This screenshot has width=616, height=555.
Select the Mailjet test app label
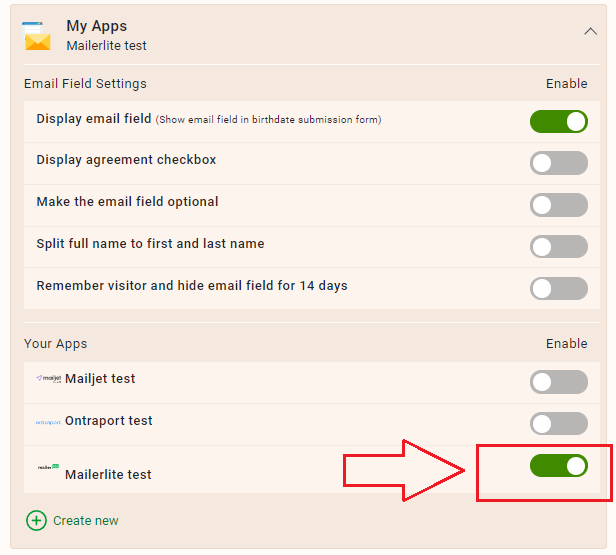tap(100, 379)
